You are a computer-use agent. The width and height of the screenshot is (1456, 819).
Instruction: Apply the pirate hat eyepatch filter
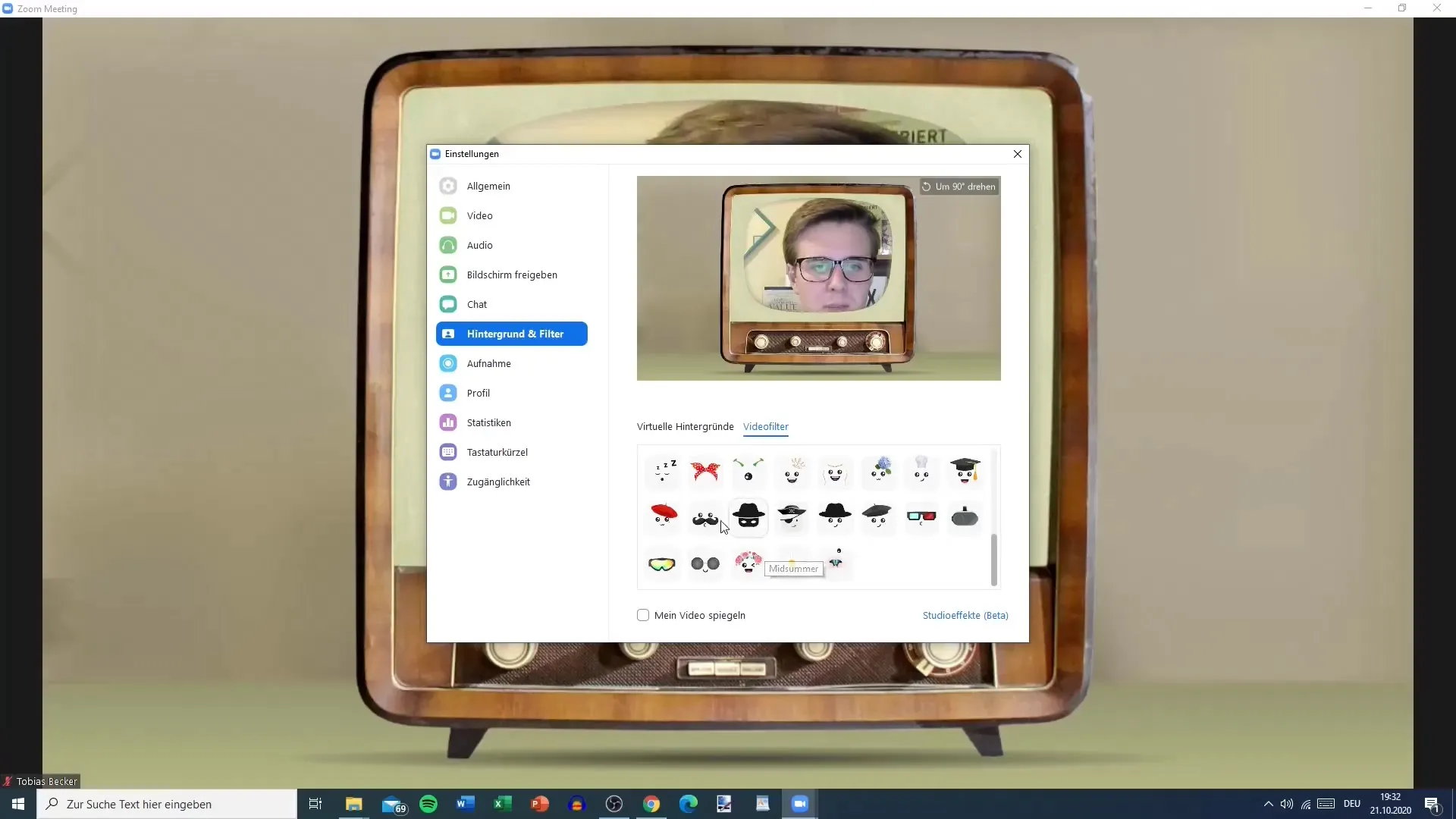coord(792,516)
